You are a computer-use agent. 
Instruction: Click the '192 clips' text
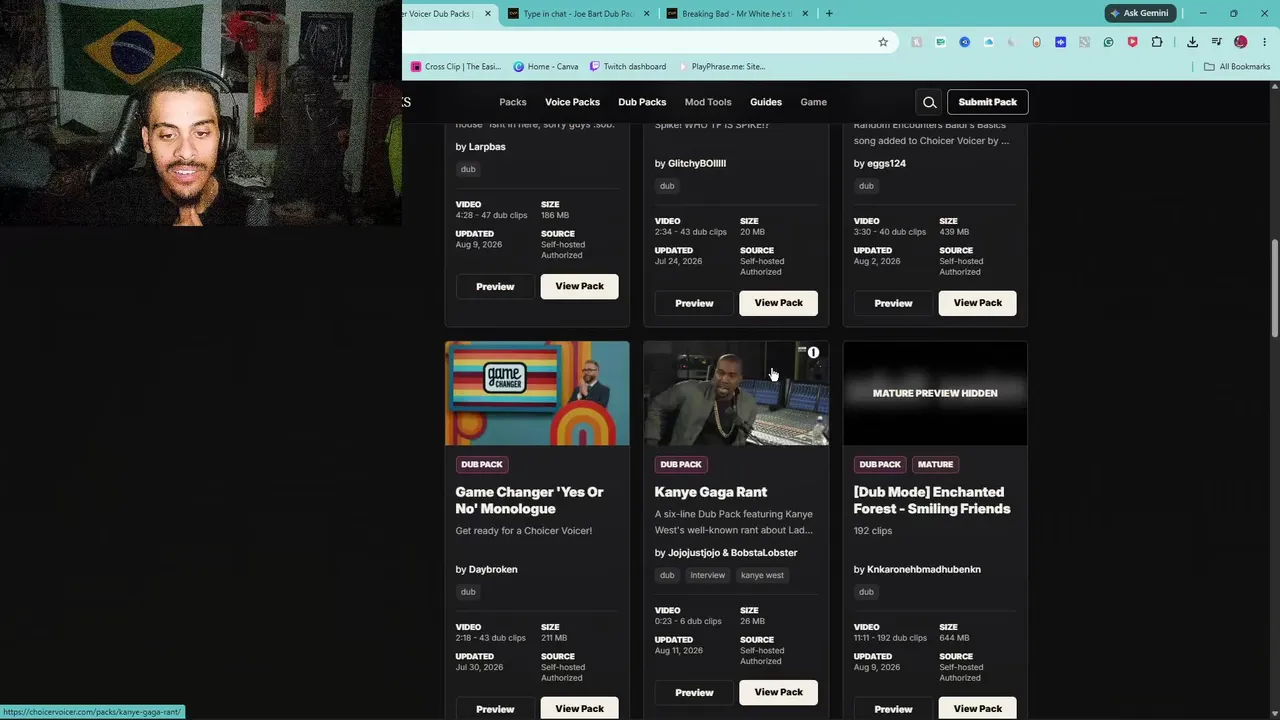coord(873,531)
